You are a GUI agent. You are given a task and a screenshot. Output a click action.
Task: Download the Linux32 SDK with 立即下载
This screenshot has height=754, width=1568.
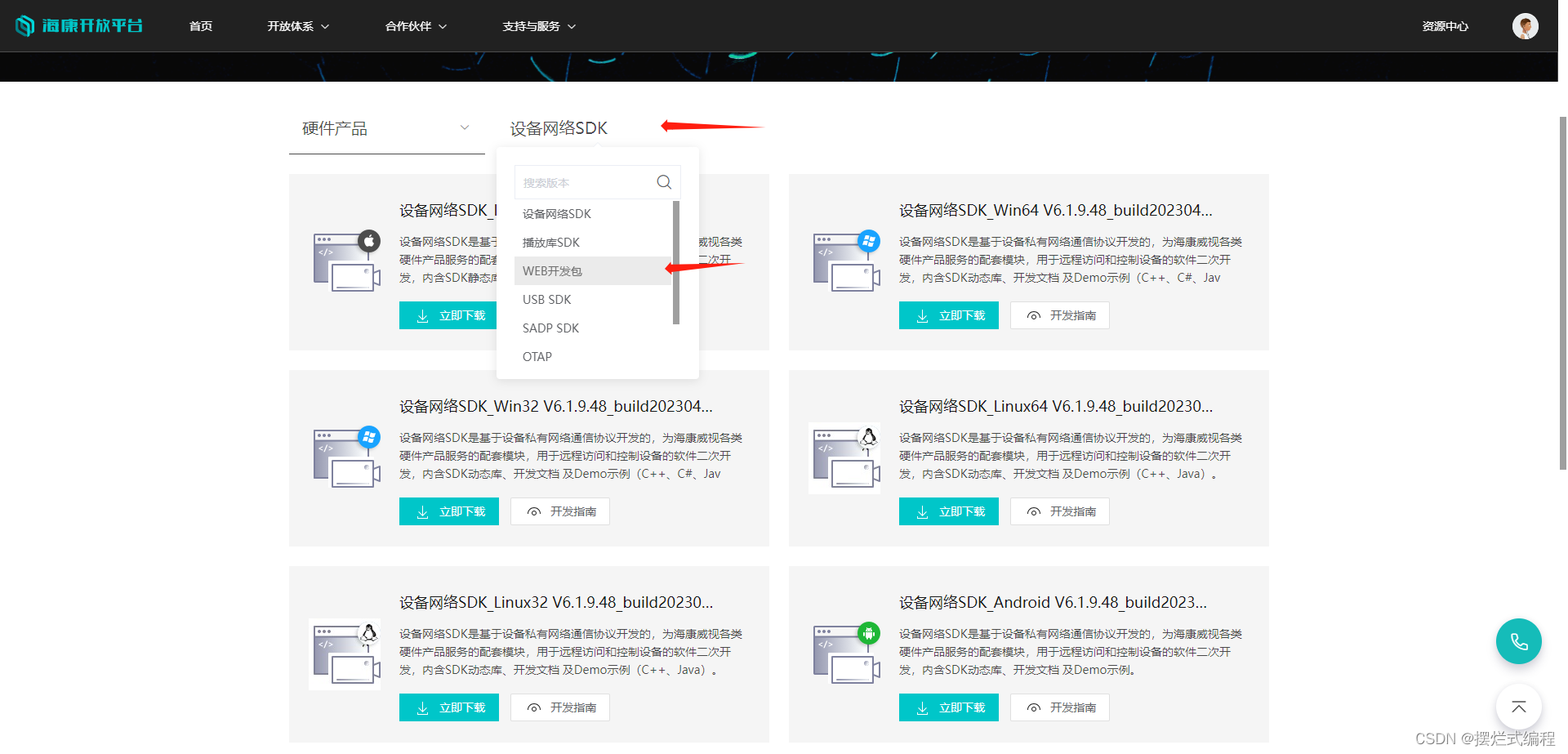click(449, 707)
